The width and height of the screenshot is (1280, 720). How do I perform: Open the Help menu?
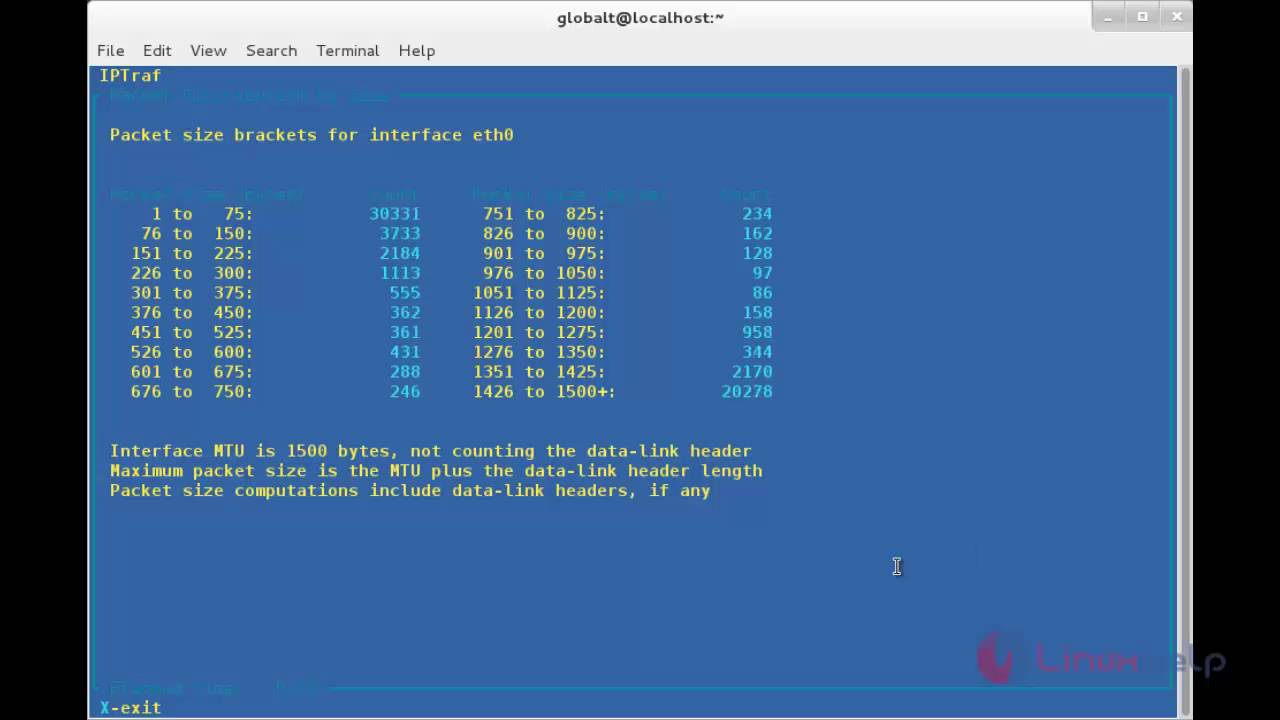(416, 50)
